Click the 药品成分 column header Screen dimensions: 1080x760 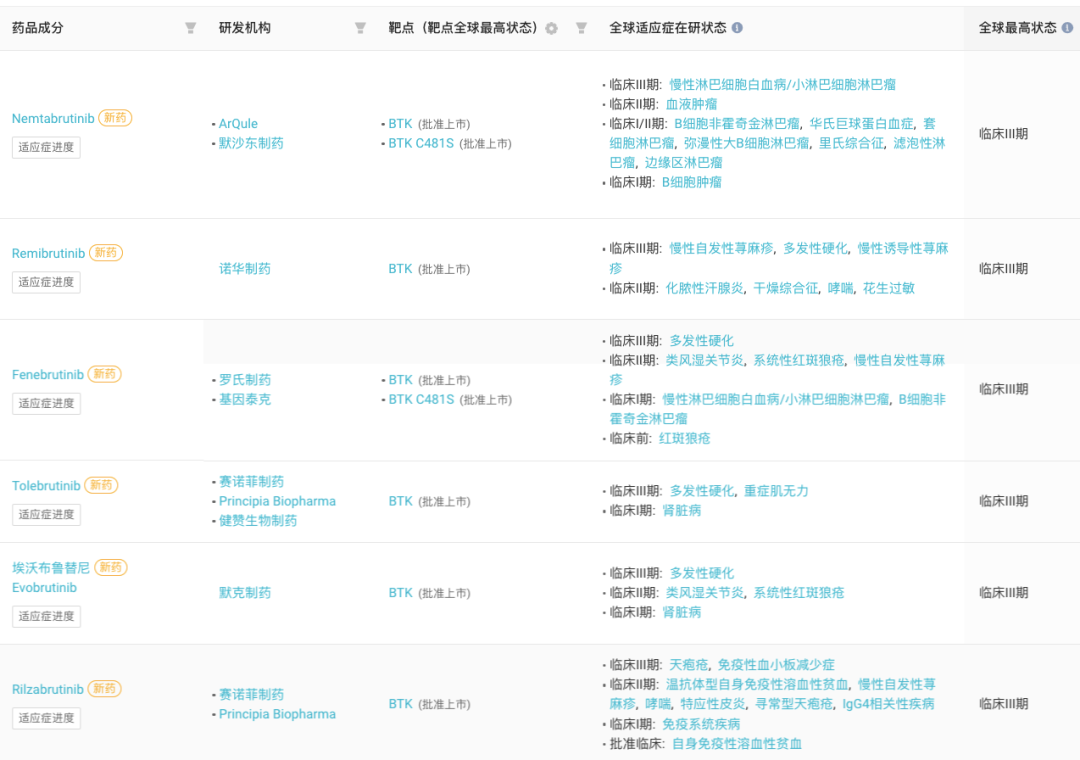coord(38,28)
